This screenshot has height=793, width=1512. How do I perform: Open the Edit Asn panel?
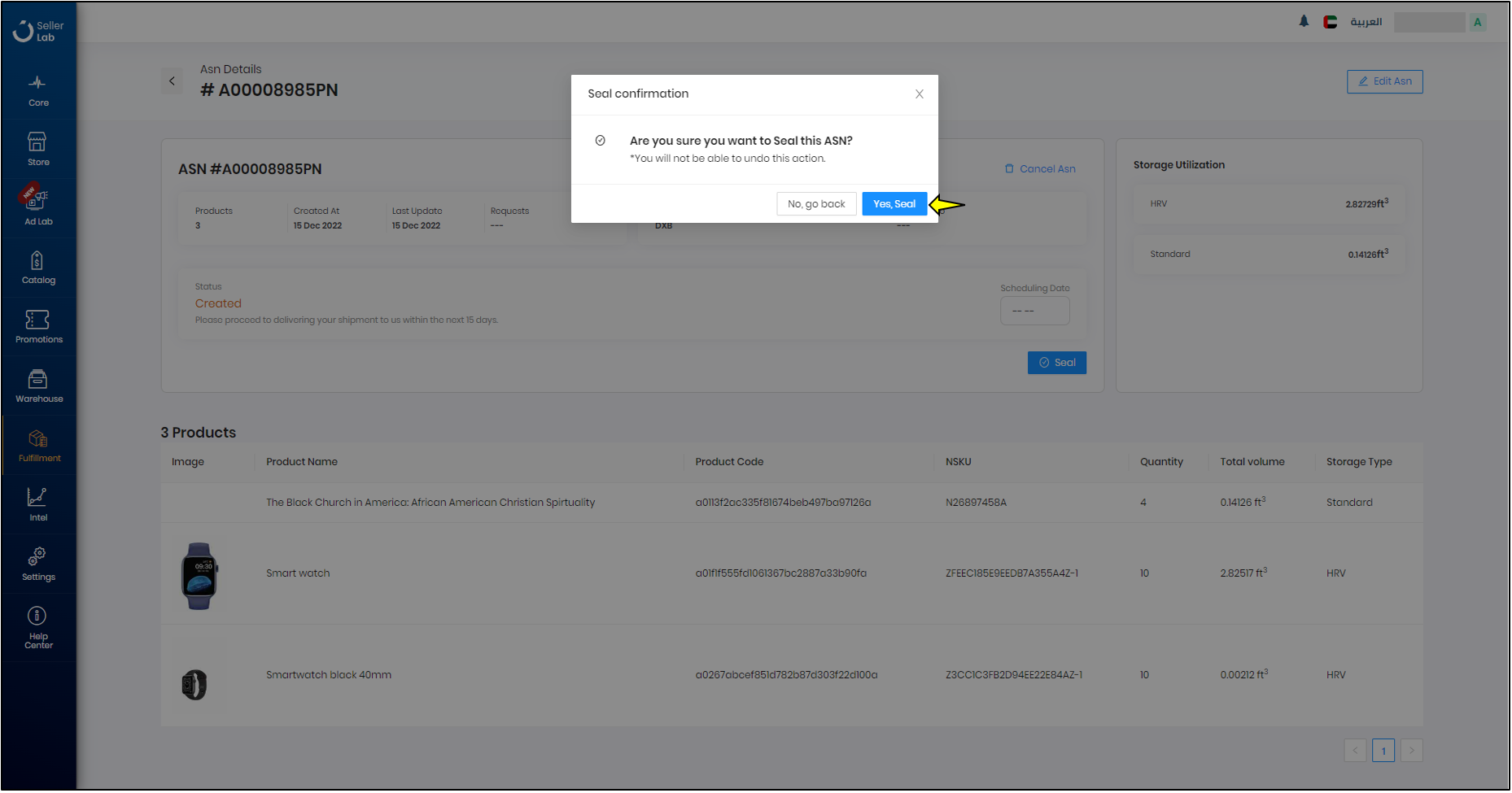(x=1384, y=81)
